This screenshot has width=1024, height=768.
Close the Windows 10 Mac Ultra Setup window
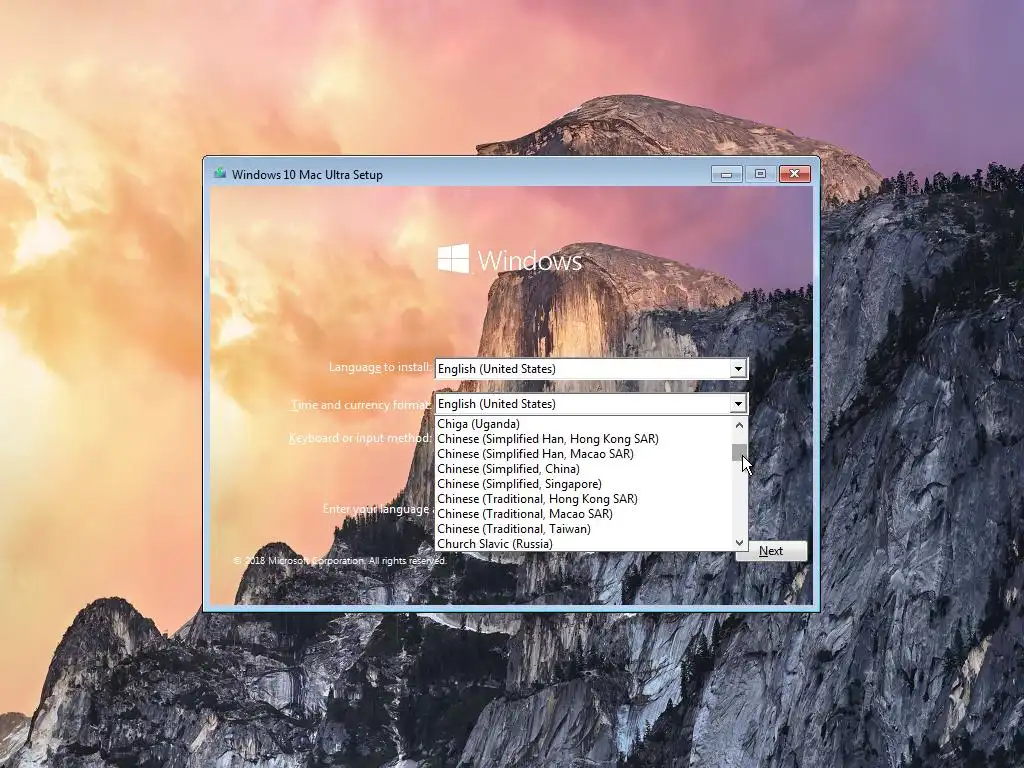[x=794, y=174]
